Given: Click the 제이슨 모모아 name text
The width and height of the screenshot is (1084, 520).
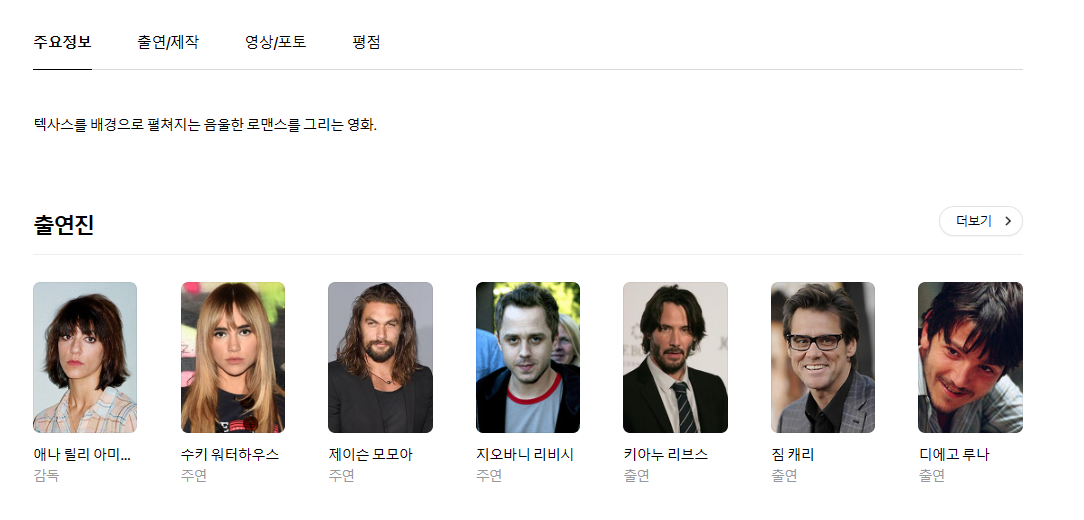Looking at the screenshot, I should pyautogui.click(x=370, y=455).
